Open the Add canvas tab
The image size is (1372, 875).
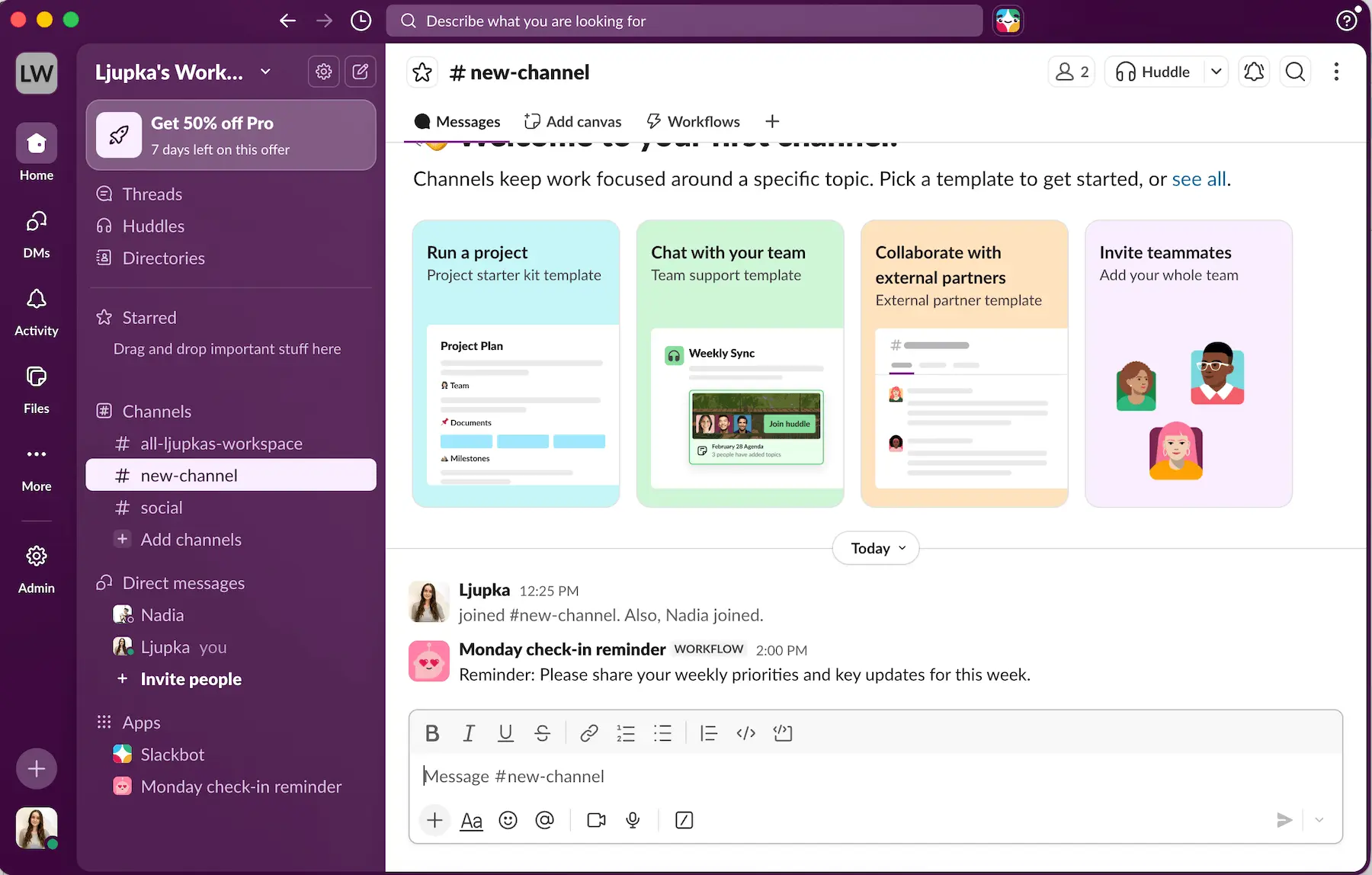click(x=573, y=121)
